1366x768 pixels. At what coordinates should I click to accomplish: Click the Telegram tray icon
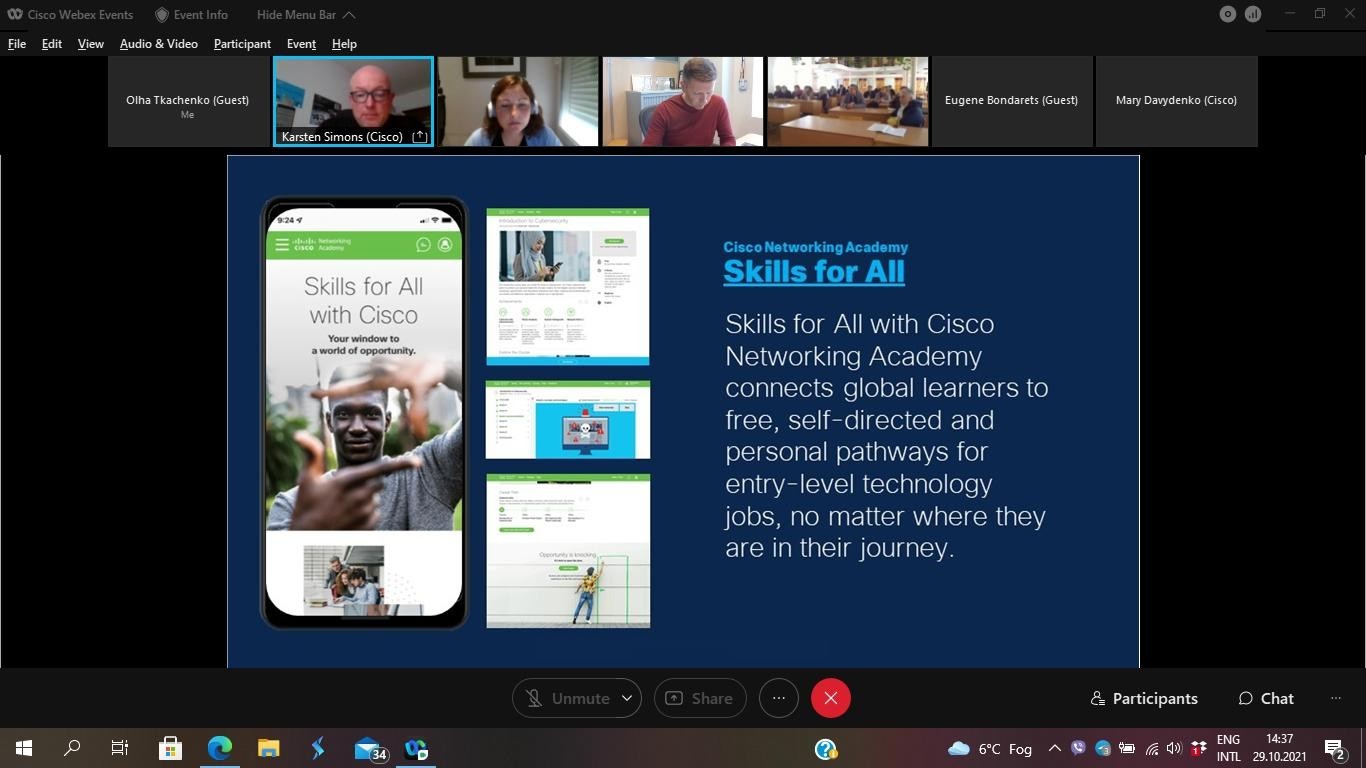1102,748
